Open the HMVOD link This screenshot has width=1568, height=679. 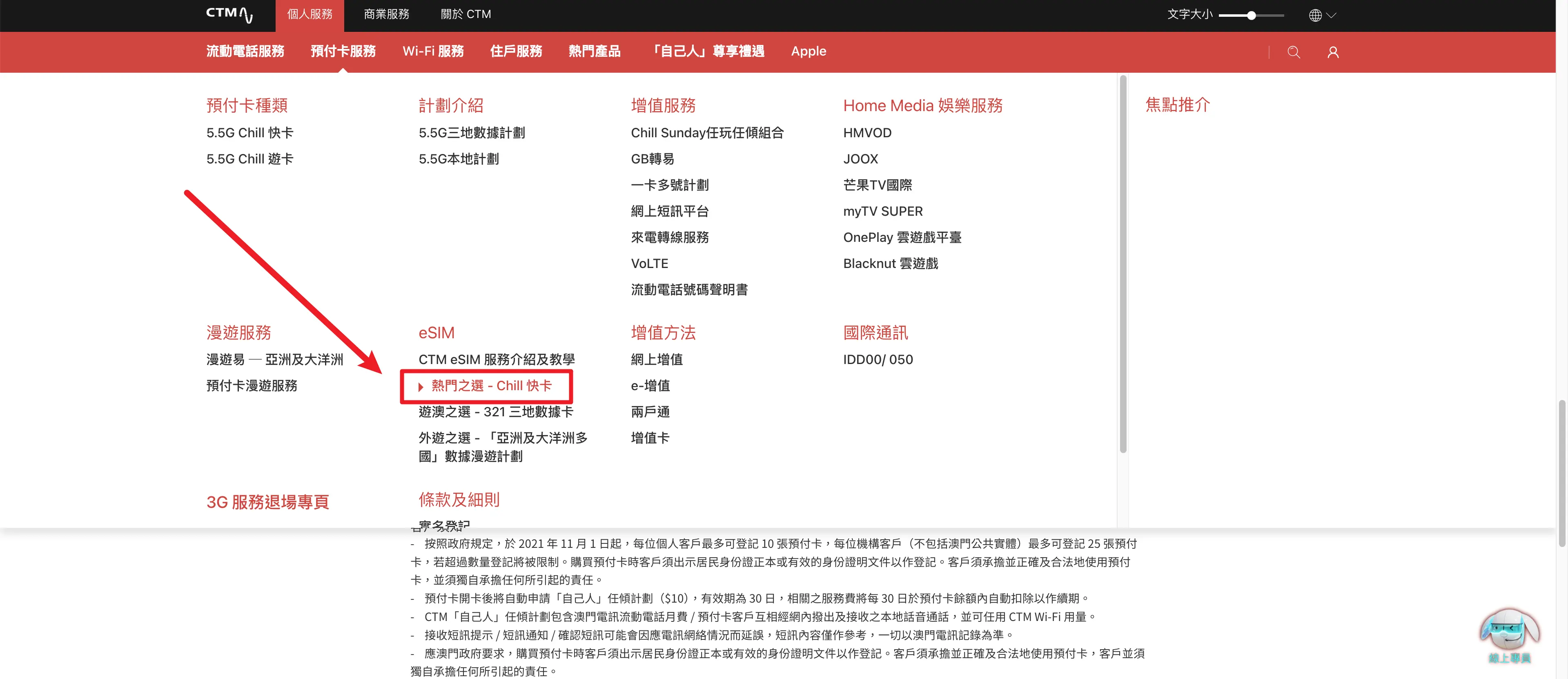867,133
